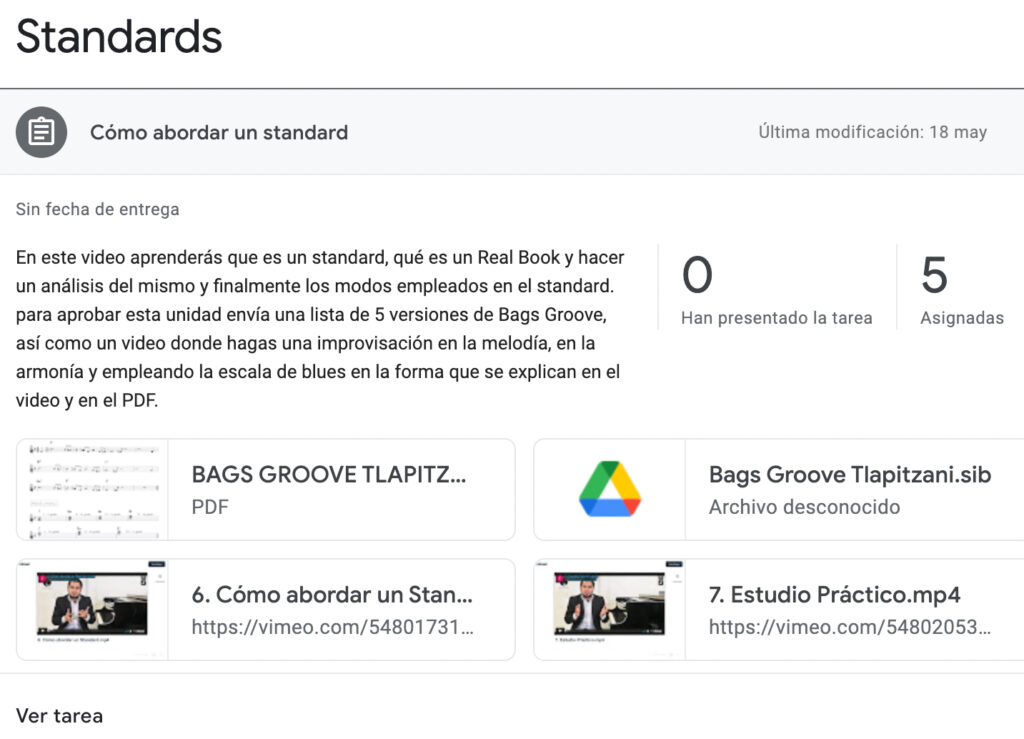Viewport: 1024px width, 739px height.
Task: Select the "Standards" topic heading
Action: click(x=119, y=37)
